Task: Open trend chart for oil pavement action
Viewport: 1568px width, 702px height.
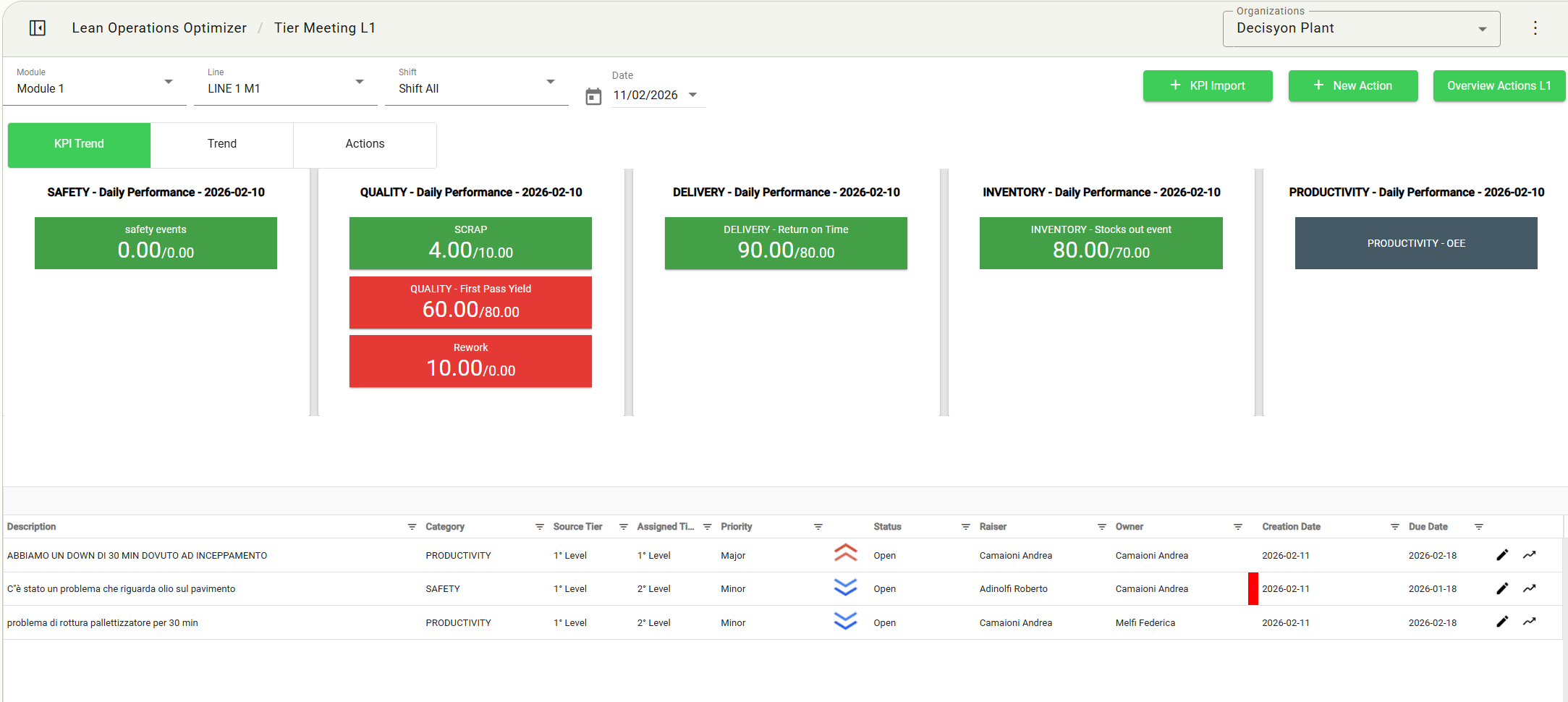Action: 1529,588
